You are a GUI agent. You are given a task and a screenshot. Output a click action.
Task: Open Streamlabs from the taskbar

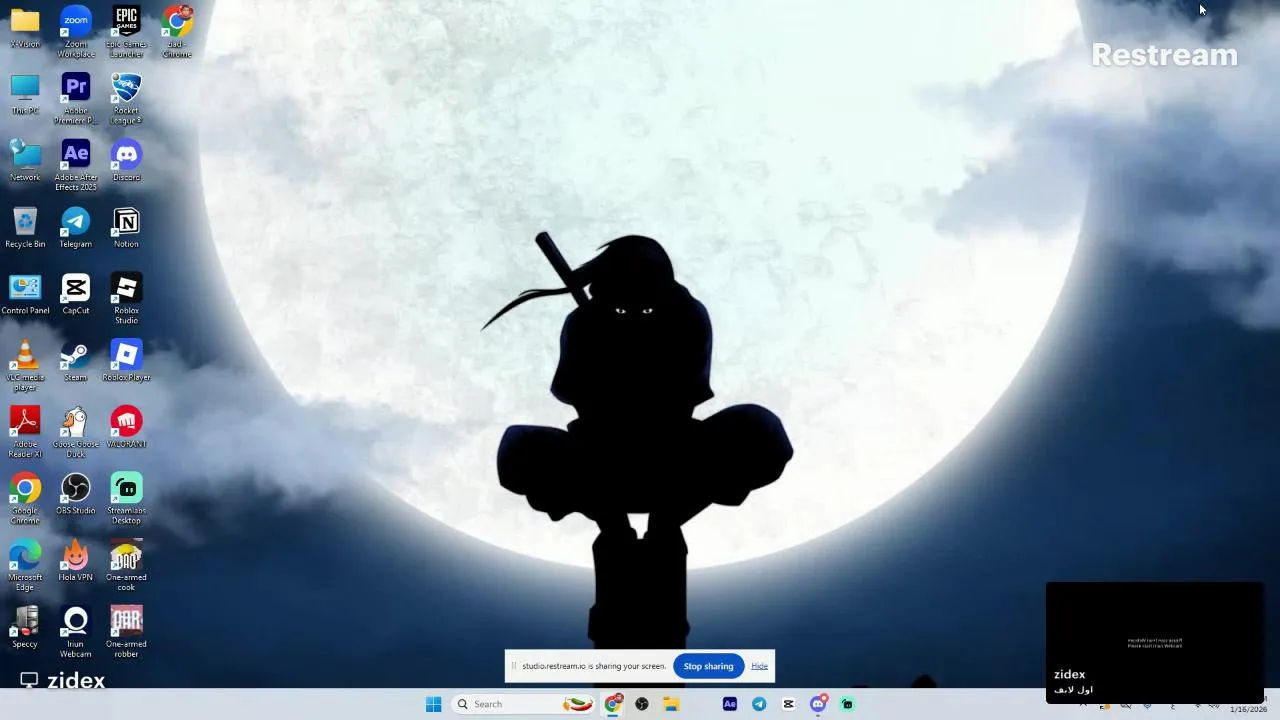[x=847, y=704]
